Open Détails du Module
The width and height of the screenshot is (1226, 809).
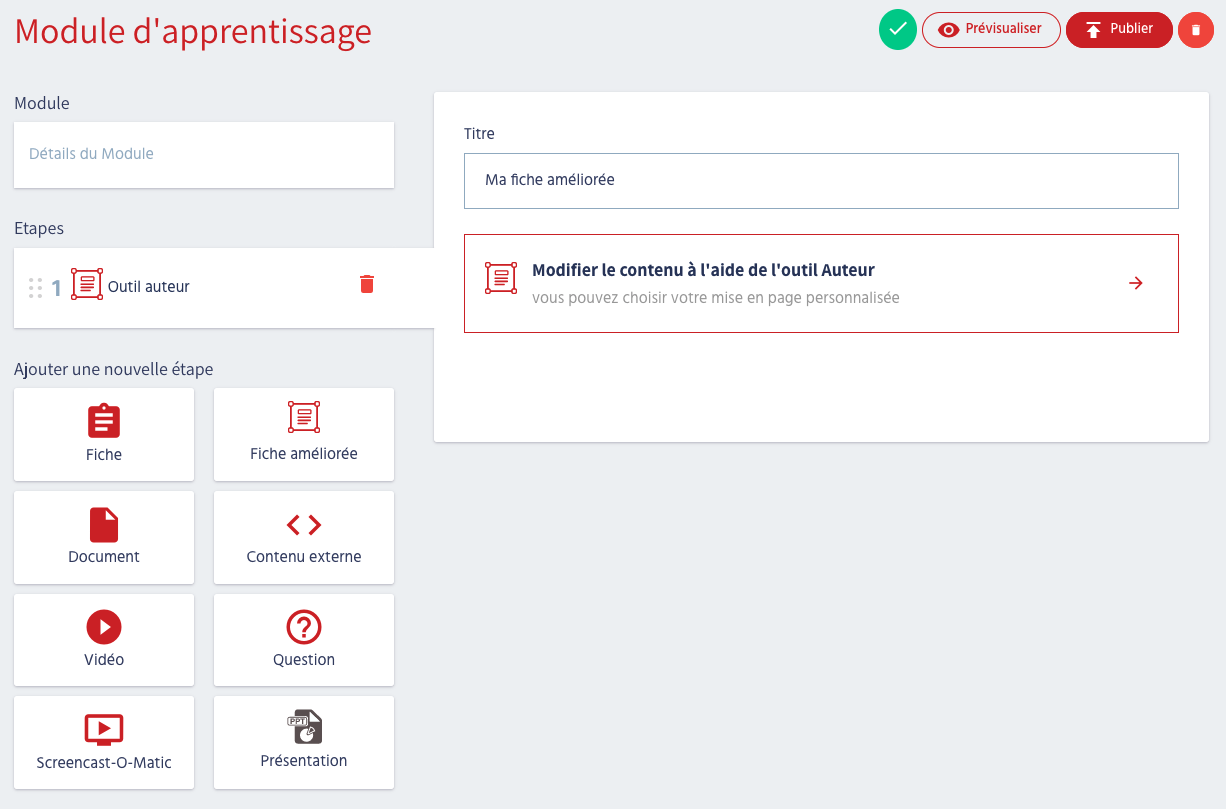pyautogui.click(x=203, y=155)
